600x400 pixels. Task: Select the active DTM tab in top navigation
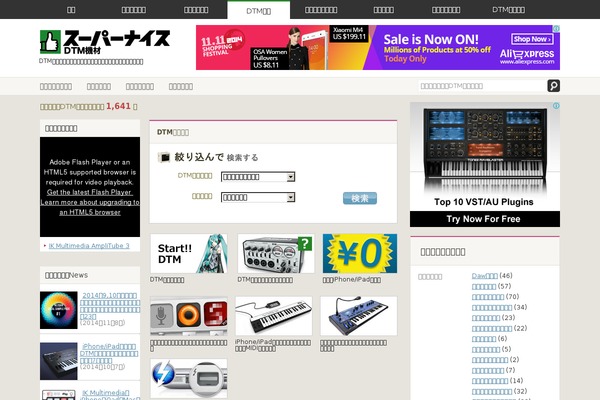pos(259,10)
